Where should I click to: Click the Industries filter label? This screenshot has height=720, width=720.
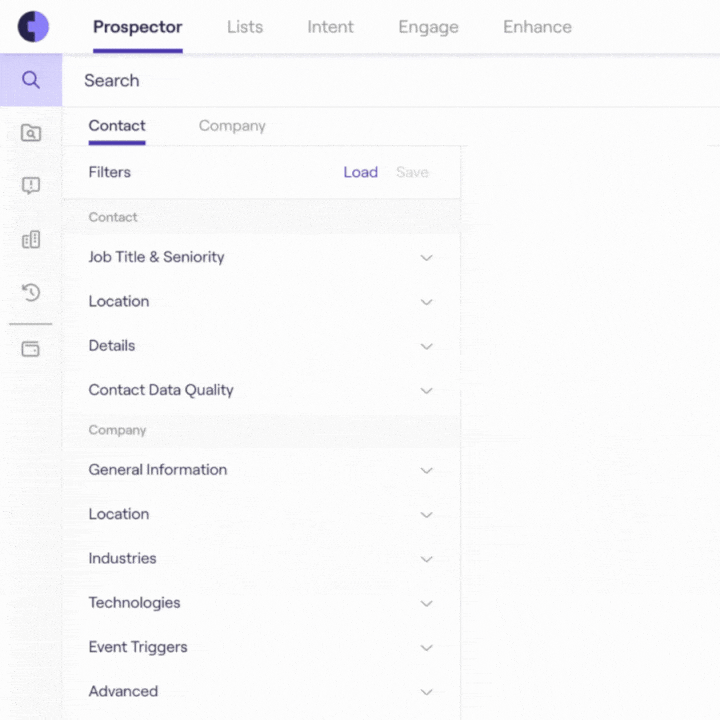coord(123,558)
